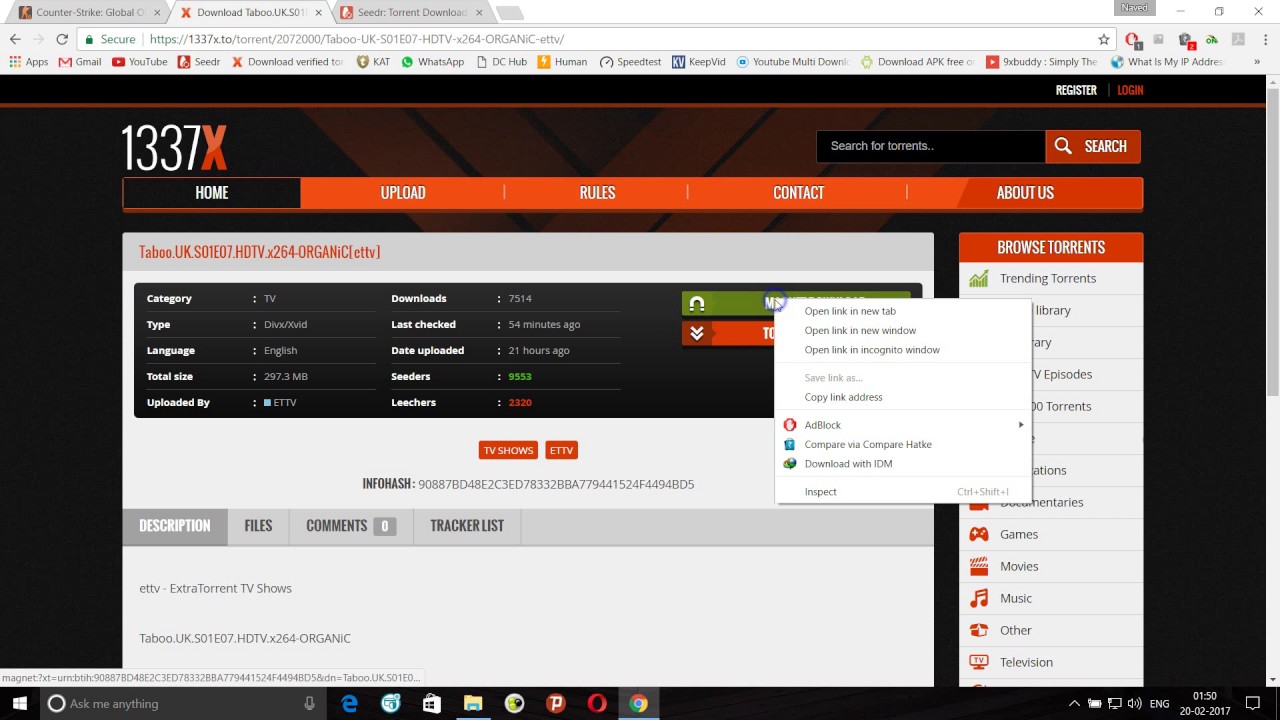Open Microsoft Edge from the taskbar
The image size is (1280, 720).
[x=349, y=704]
